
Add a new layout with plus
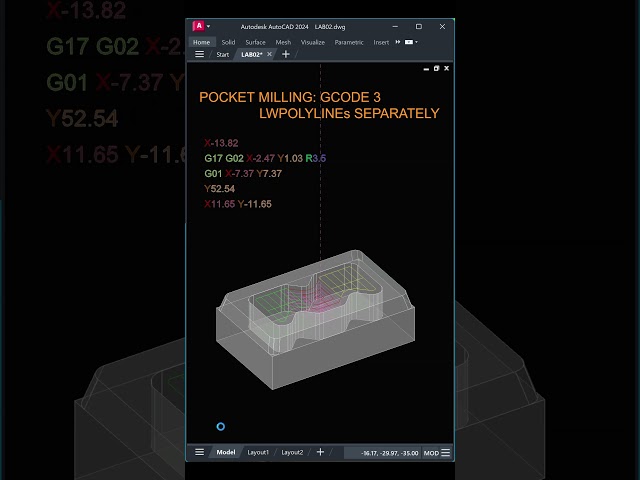[320, 452]
